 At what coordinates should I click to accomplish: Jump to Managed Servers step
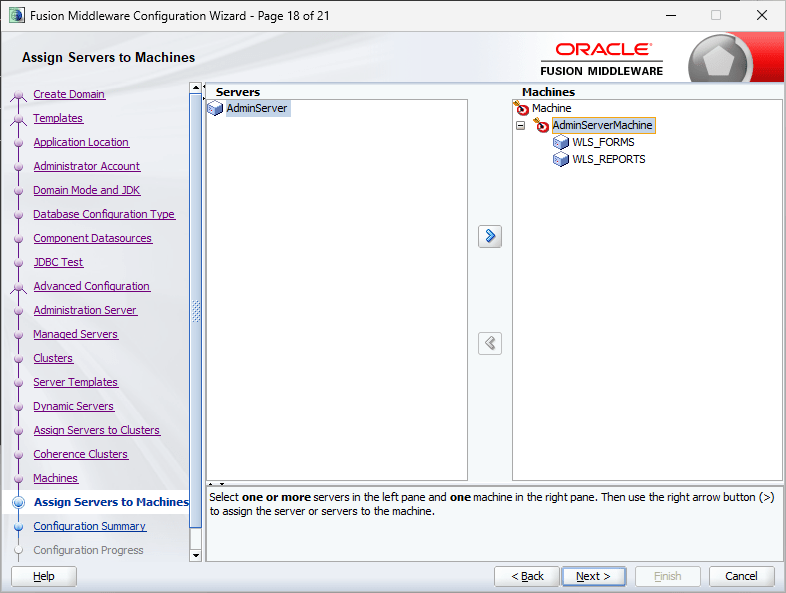click(x=76, y=334)
